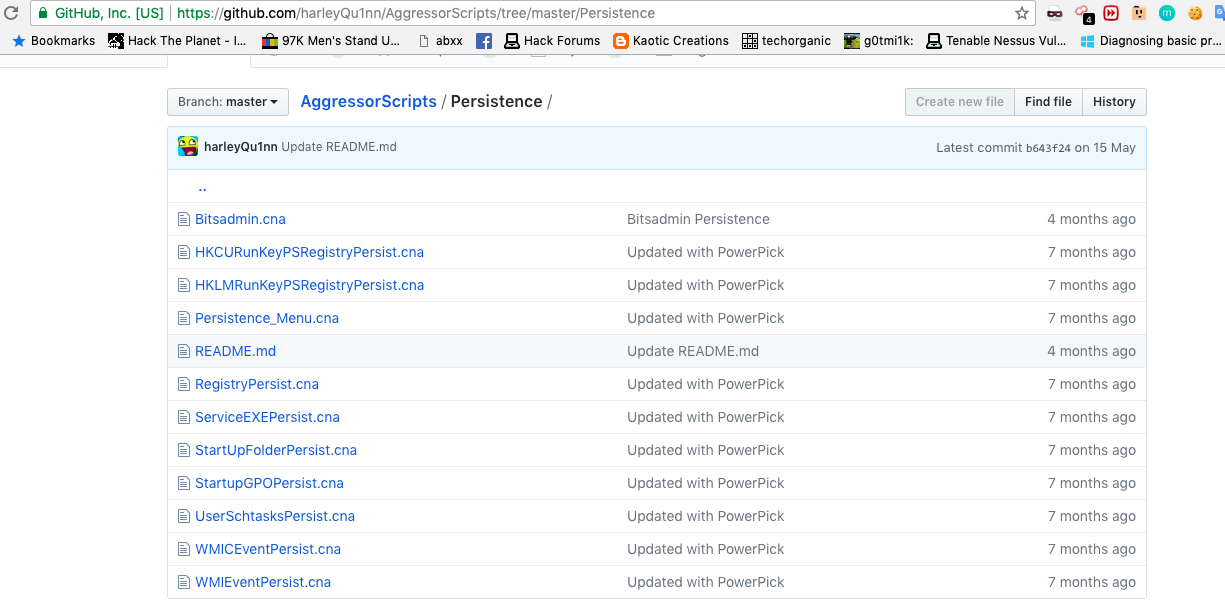Open the Hack Forums bookmark

pos(552,41)
